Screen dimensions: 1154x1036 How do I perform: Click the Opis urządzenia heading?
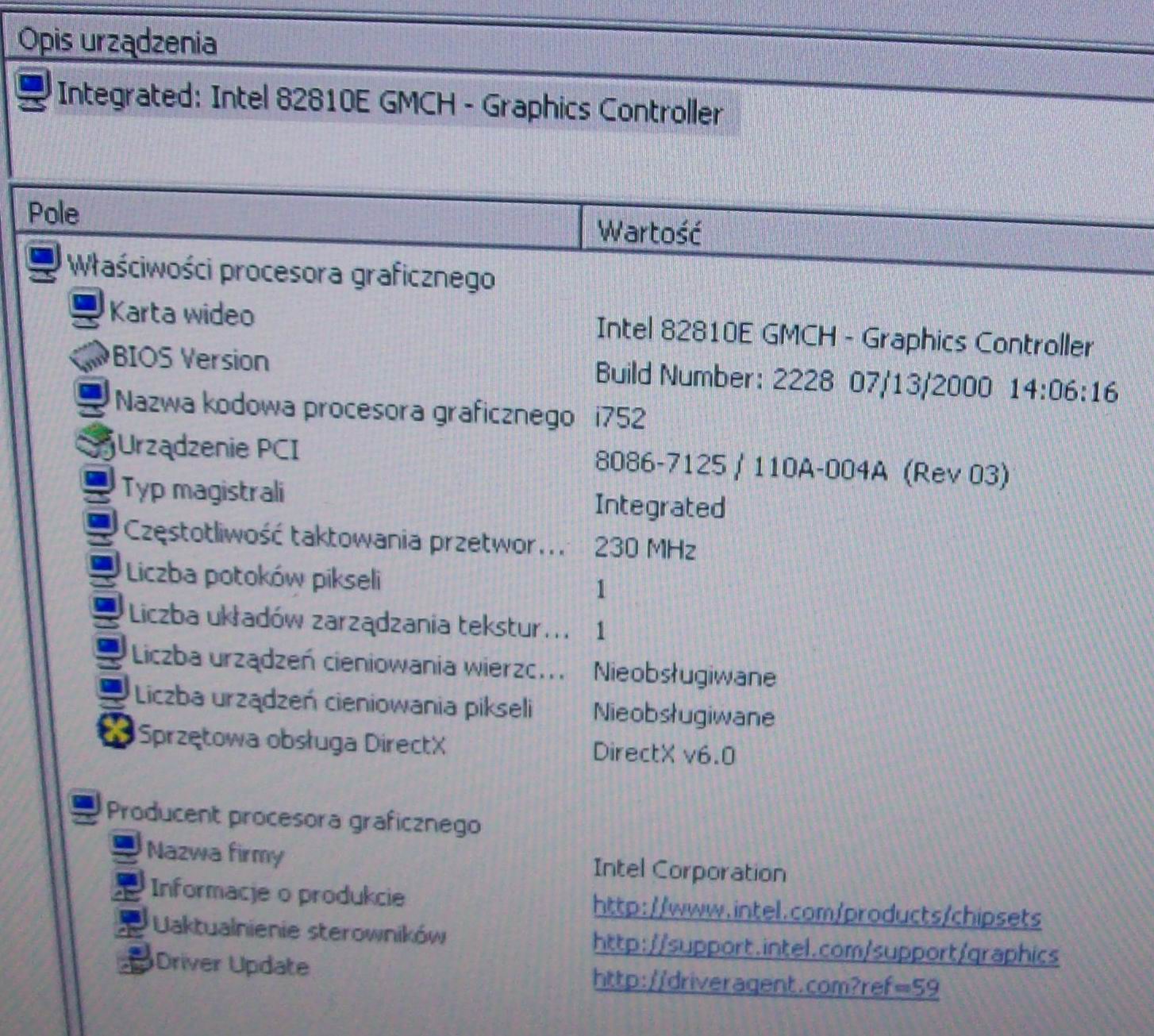click(x=117, y=40)
